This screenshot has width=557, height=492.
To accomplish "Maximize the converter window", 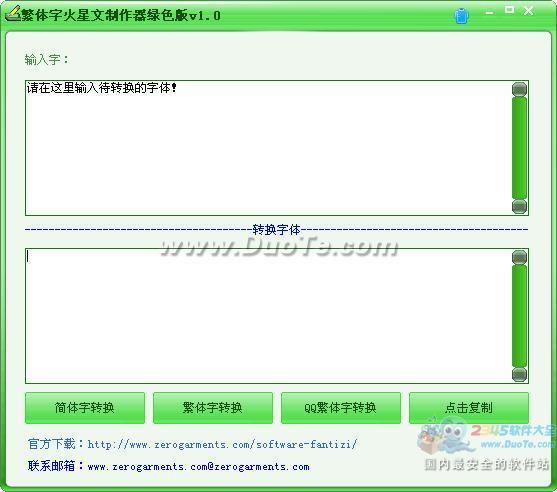I will (x=509, y=10).
